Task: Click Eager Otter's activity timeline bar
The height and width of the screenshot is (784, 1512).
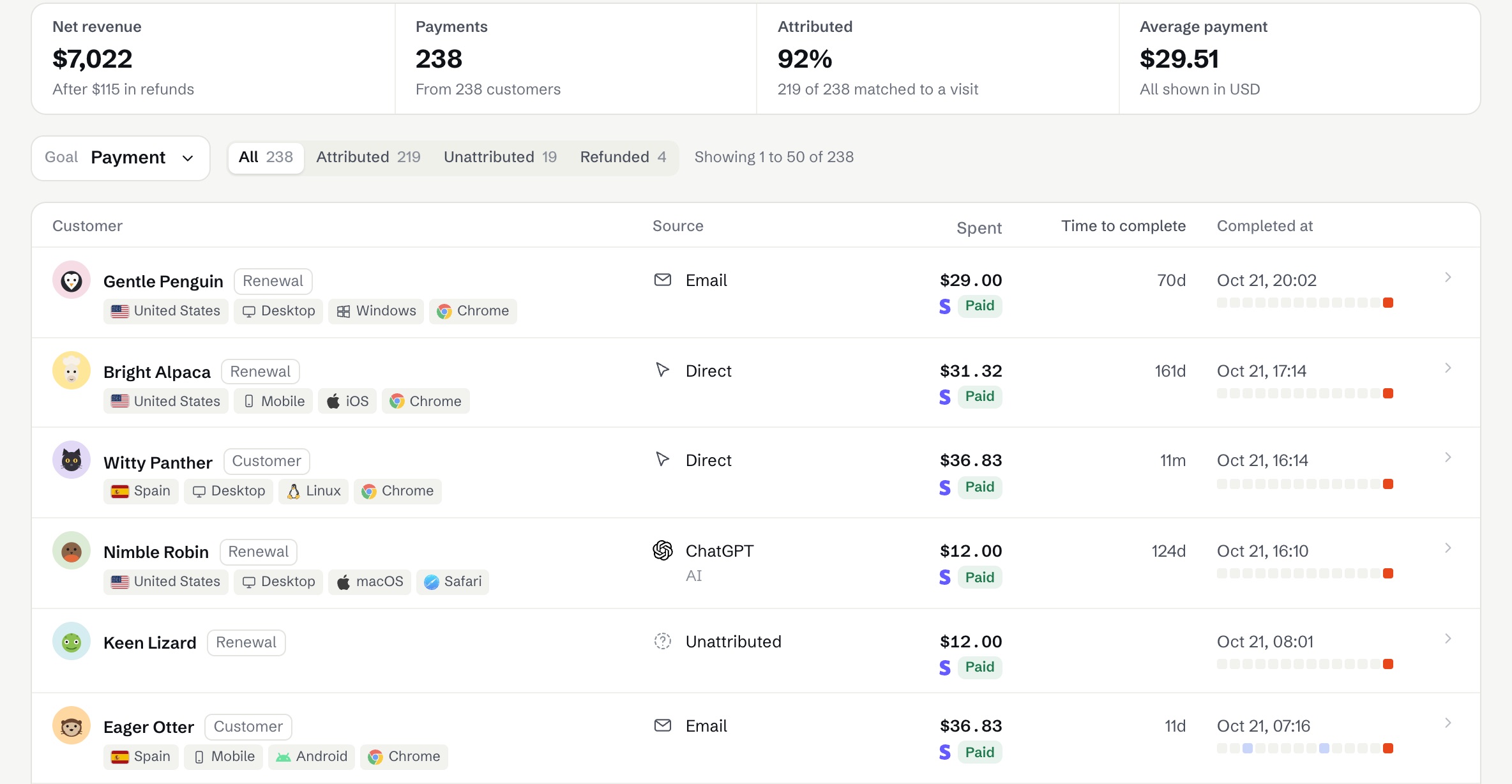Action: (1305, 748)
